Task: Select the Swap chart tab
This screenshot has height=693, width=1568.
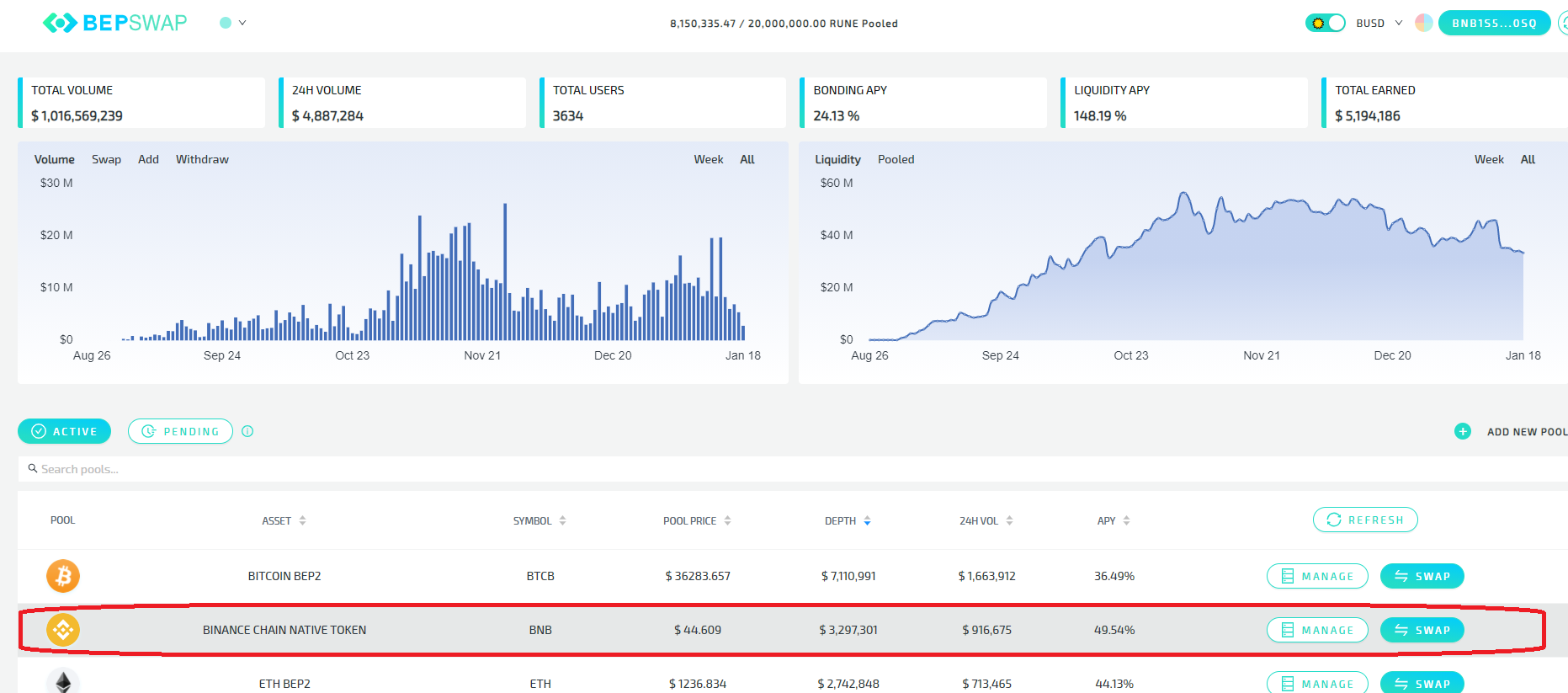Action: point(106,159)
